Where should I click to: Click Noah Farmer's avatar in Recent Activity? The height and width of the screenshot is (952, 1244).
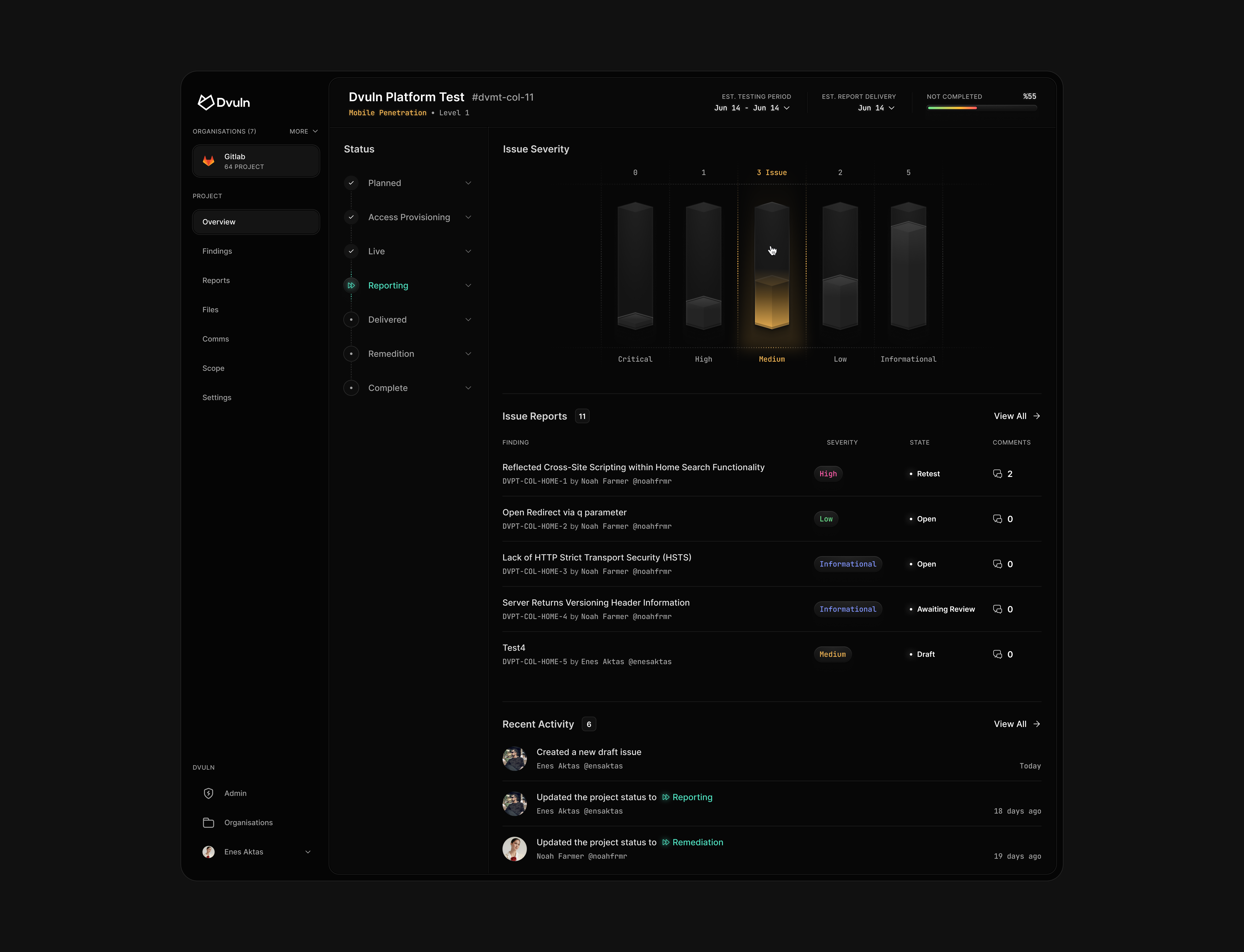click(514, 849)
